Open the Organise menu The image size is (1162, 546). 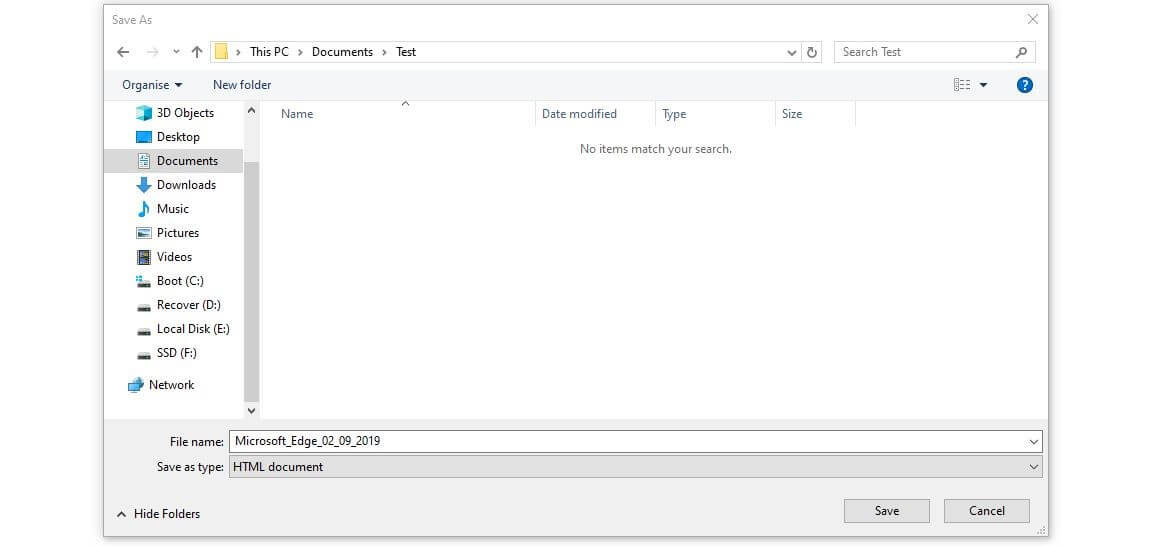click(x=152, y=85)
